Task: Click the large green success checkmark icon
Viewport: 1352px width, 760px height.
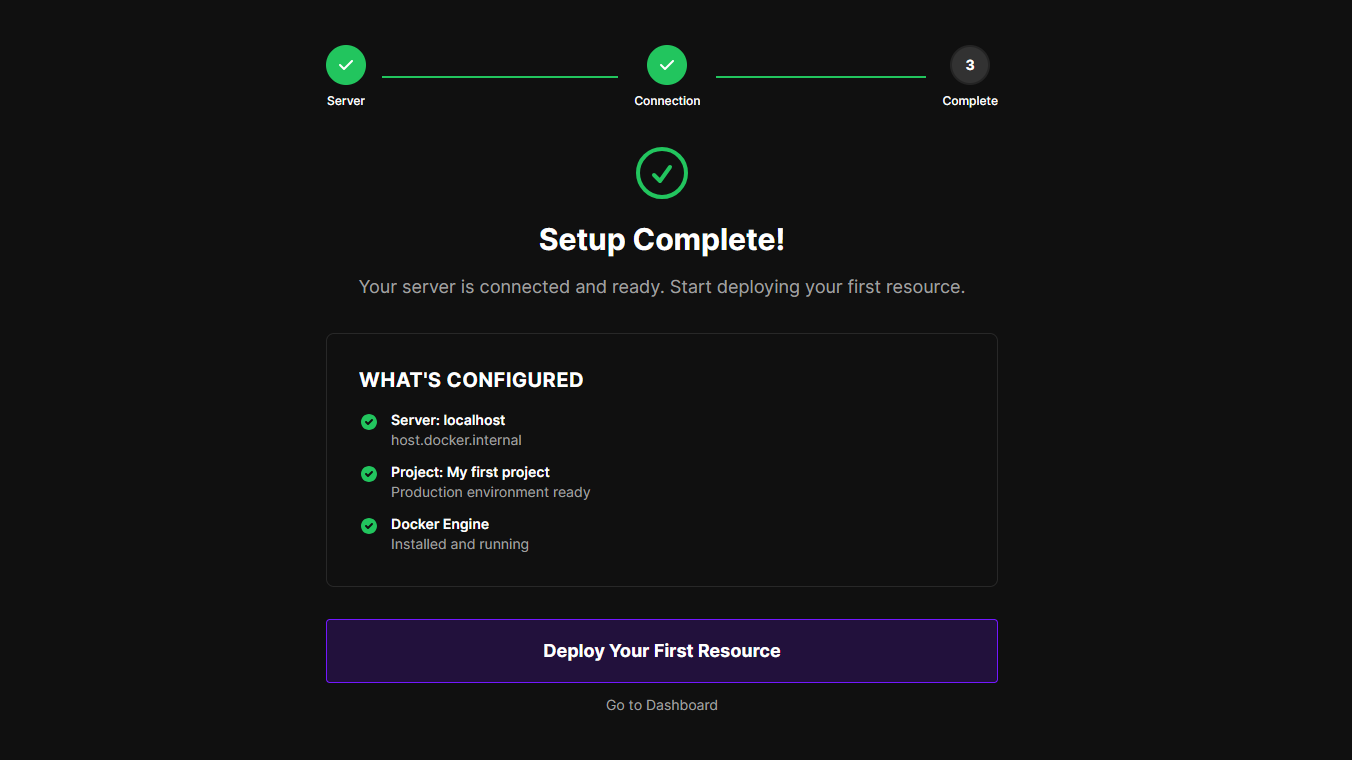Action: (x=662, y=173)
